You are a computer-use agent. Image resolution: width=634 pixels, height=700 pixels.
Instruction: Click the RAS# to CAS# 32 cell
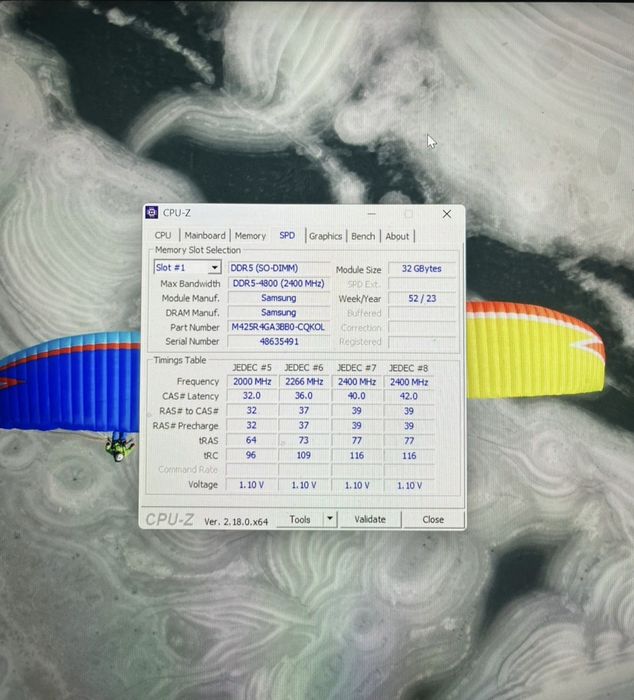point(252,411)
